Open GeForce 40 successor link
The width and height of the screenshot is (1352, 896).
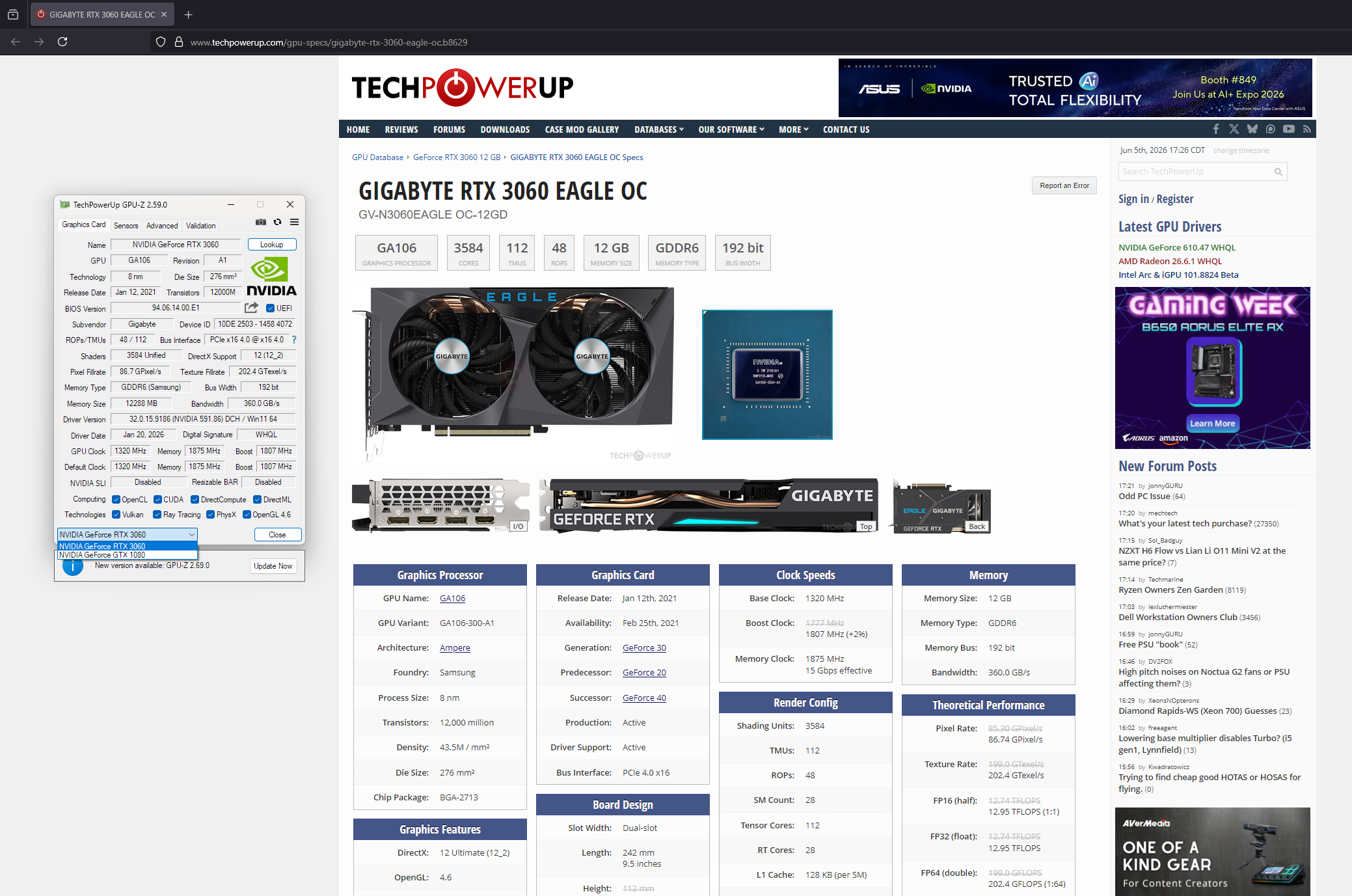(x=644, y=698)
